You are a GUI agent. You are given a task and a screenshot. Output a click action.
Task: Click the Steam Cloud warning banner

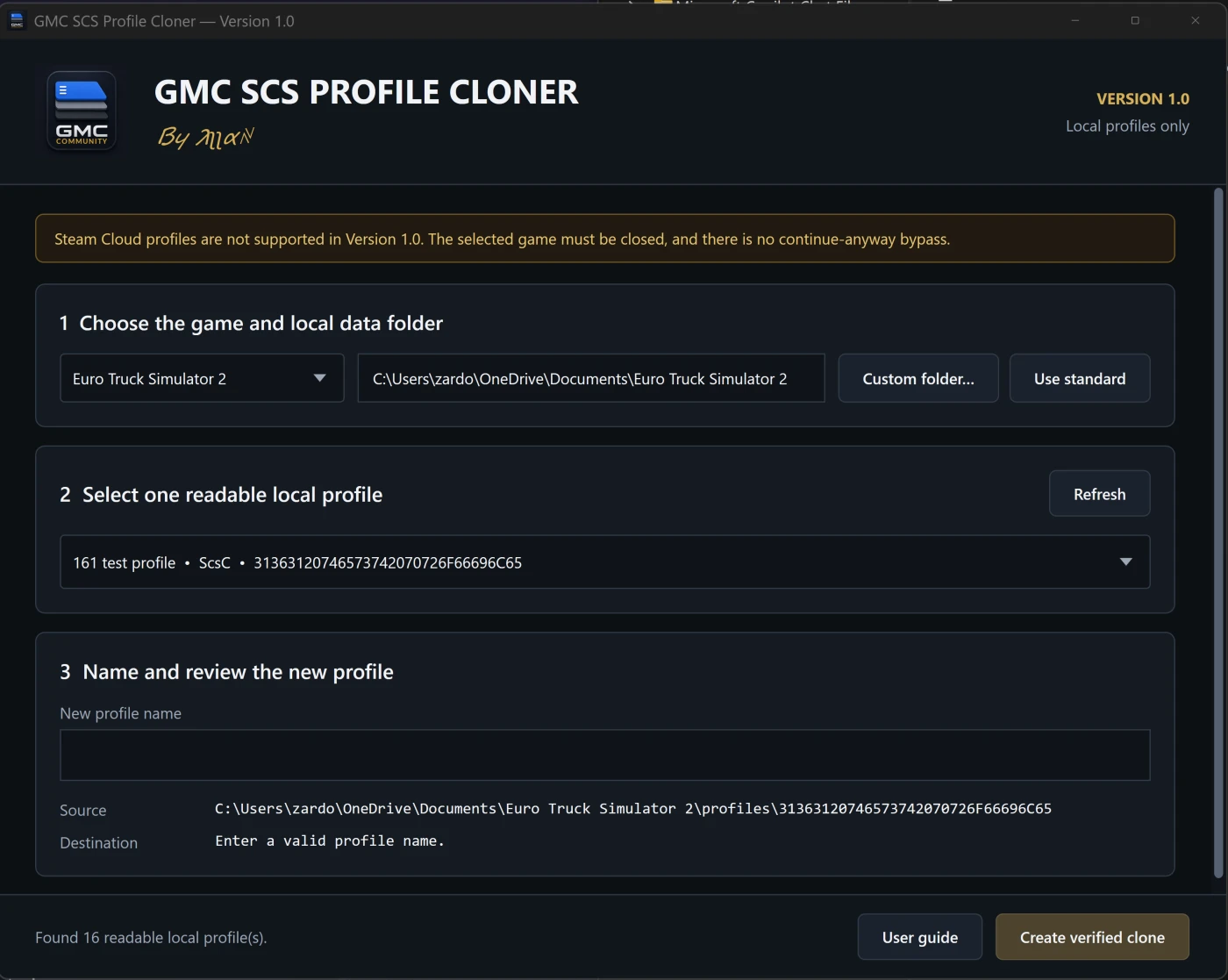pos(604,239)
